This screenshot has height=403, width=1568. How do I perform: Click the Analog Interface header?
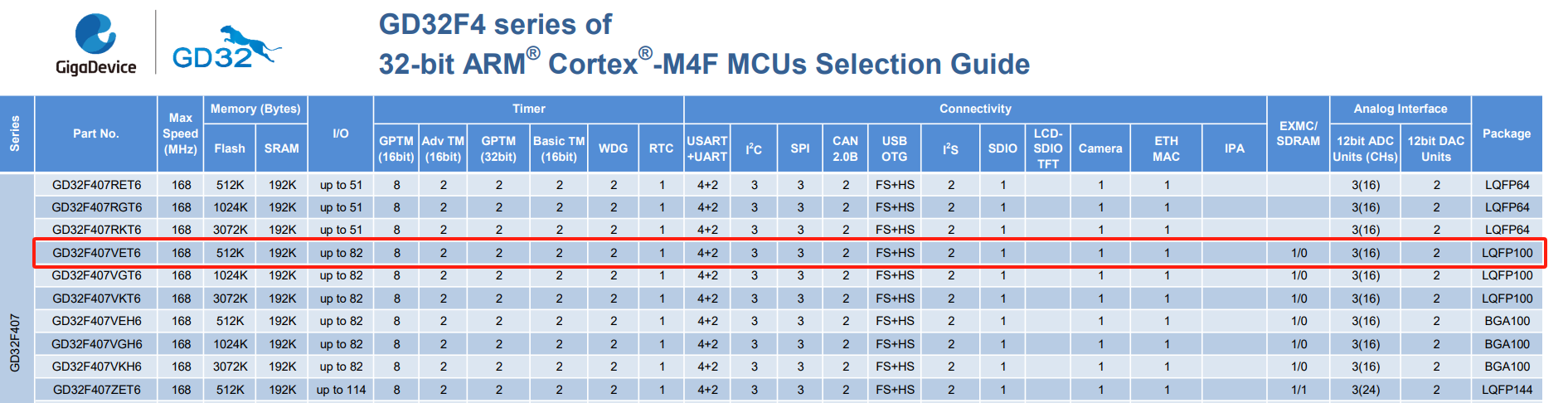click(1401, 109)
